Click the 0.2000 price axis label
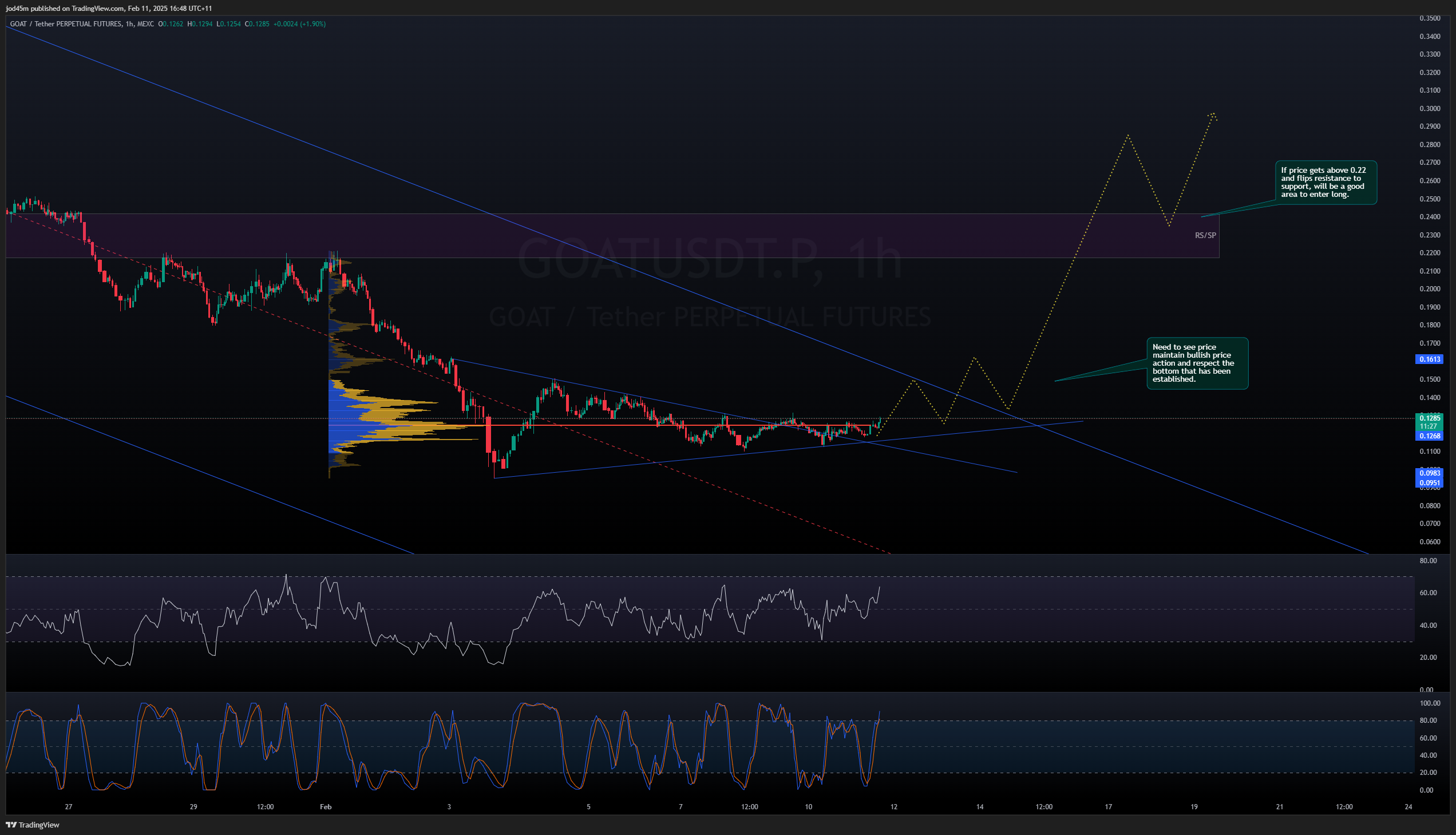The width and height of the screenshot is (1456, 835). point(1430,289)
